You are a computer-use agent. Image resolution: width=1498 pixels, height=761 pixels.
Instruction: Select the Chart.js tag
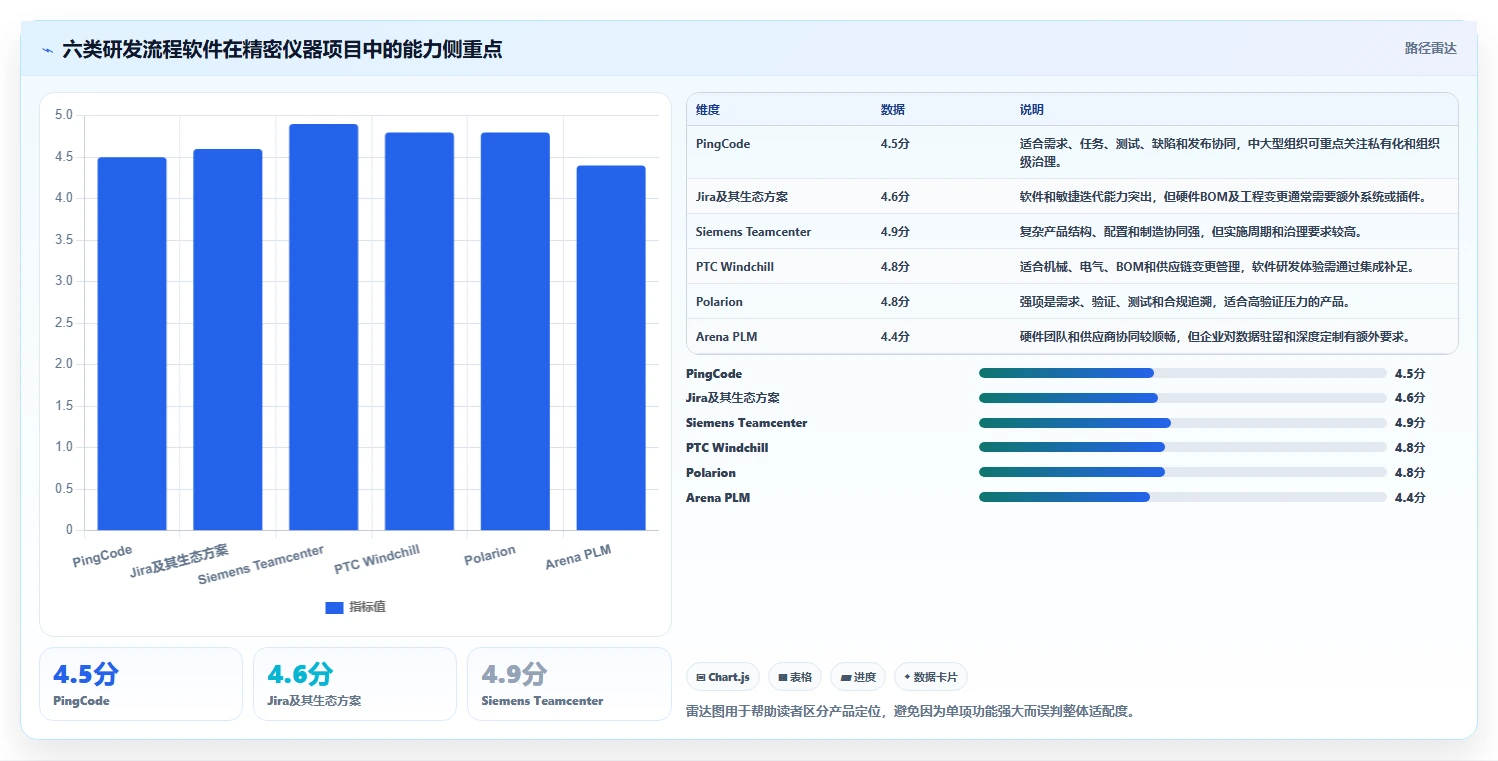724,677
